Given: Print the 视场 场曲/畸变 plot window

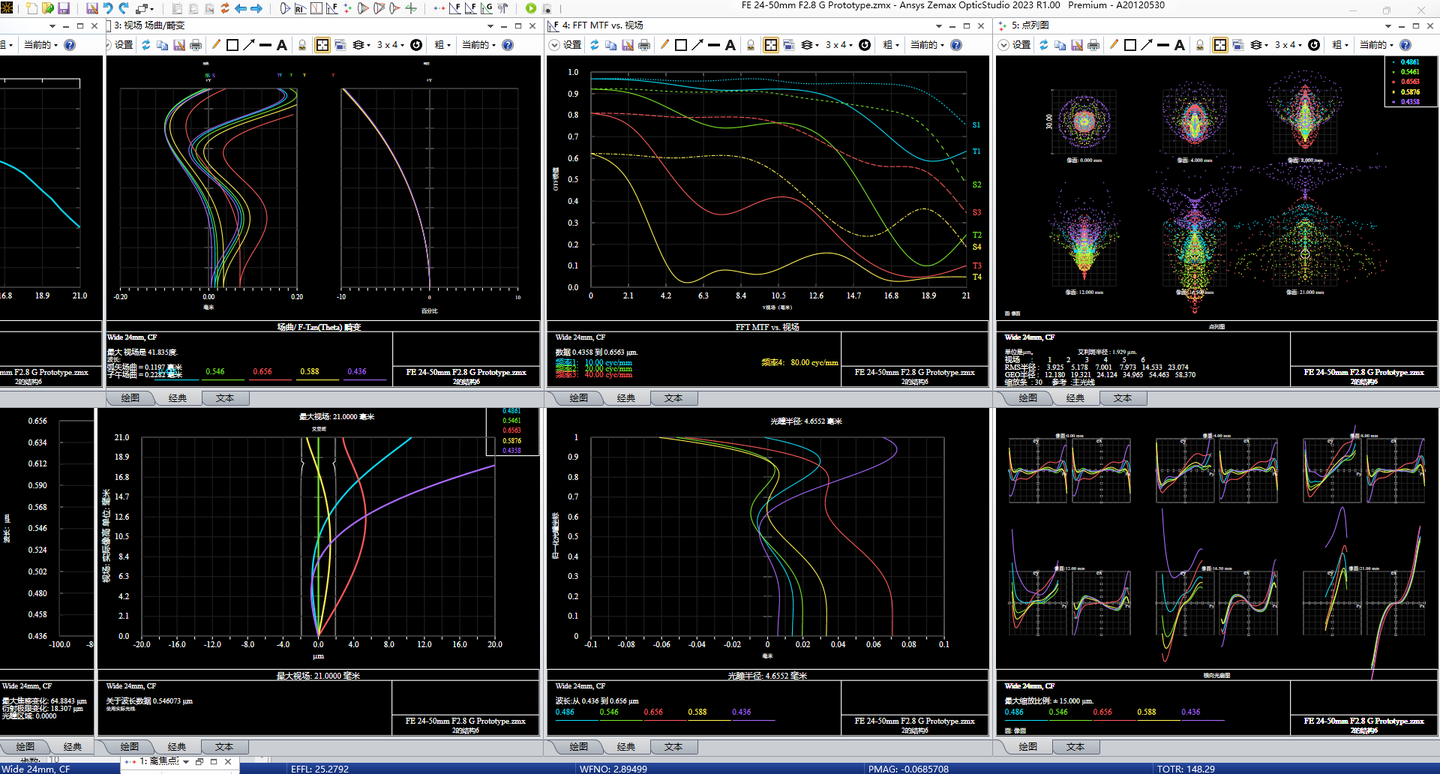Looking at the screenshot, I should pyautogui.click(x=196, y=45).
